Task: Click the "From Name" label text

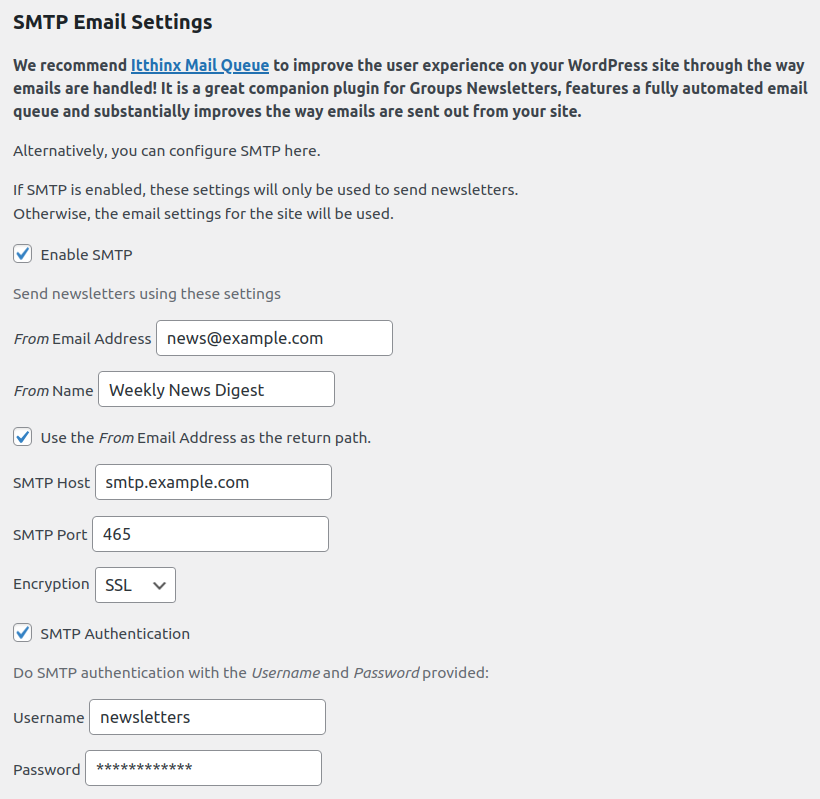Action: pyautogui.click(x=53, y=391)
